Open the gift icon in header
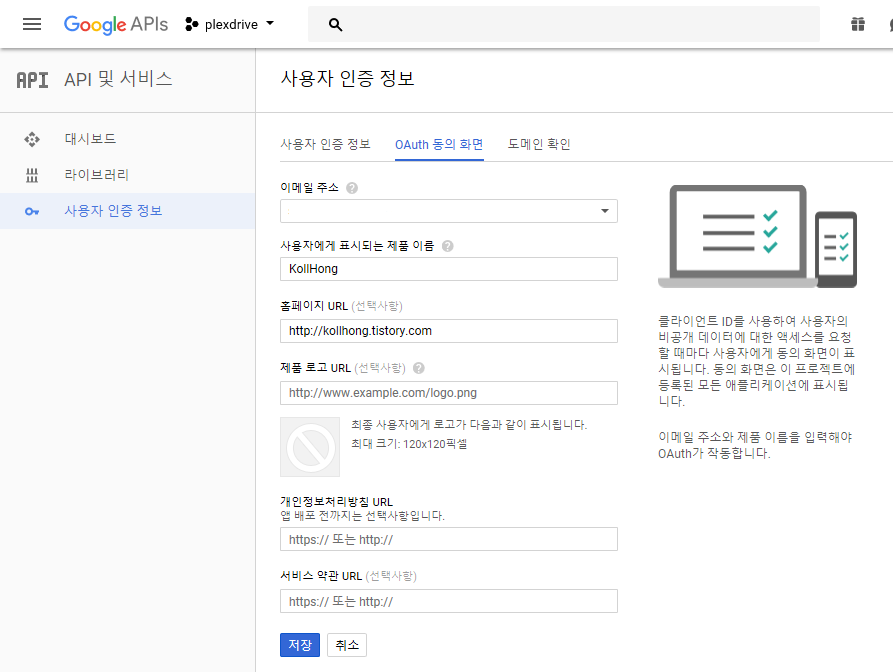Viewport: 893px width, 672px height. 857,25
